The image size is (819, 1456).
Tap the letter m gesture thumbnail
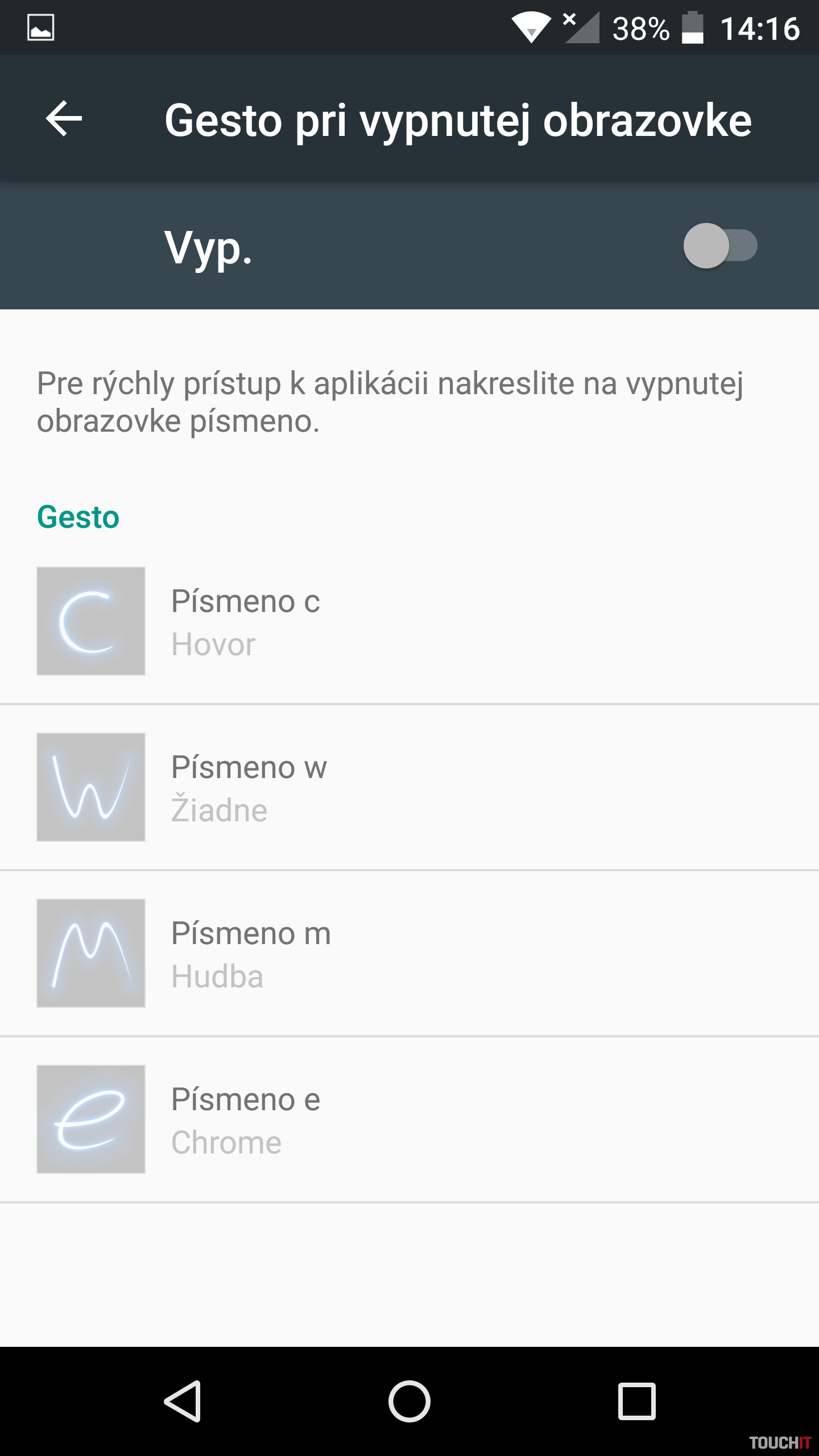point(91,953)
